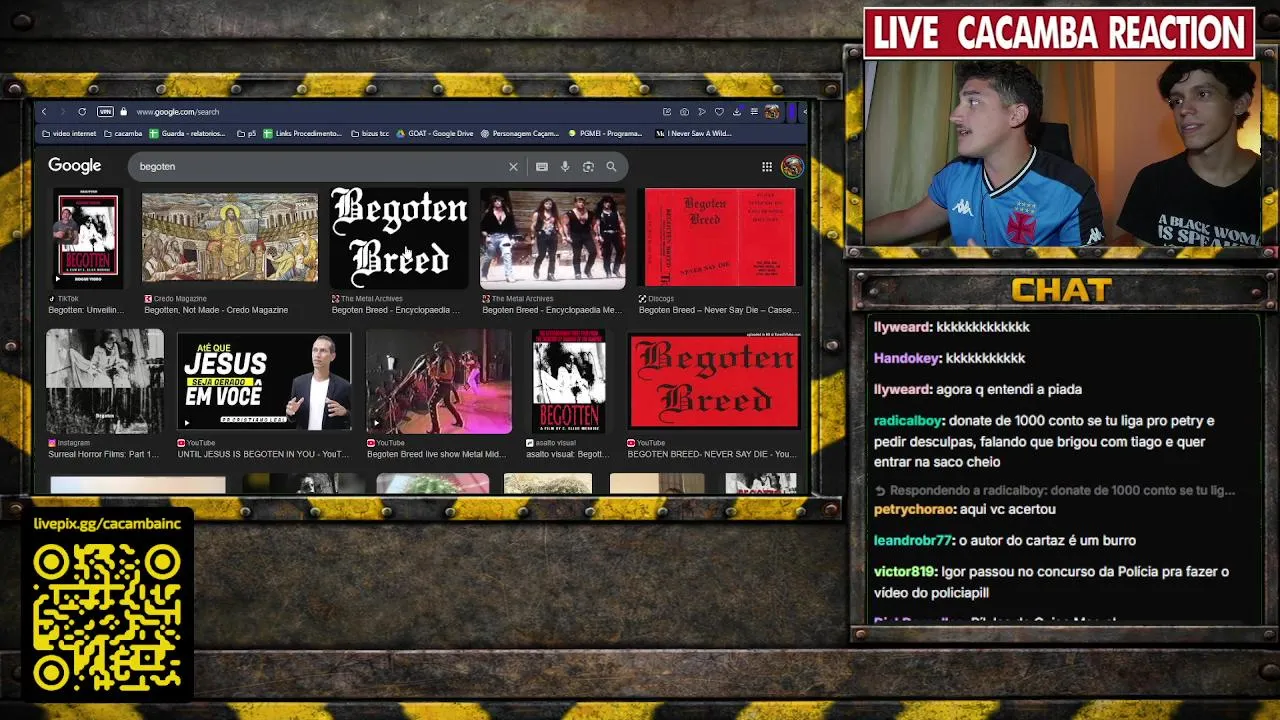Open the Metal Archives band photo result

[x=553, y=238]
